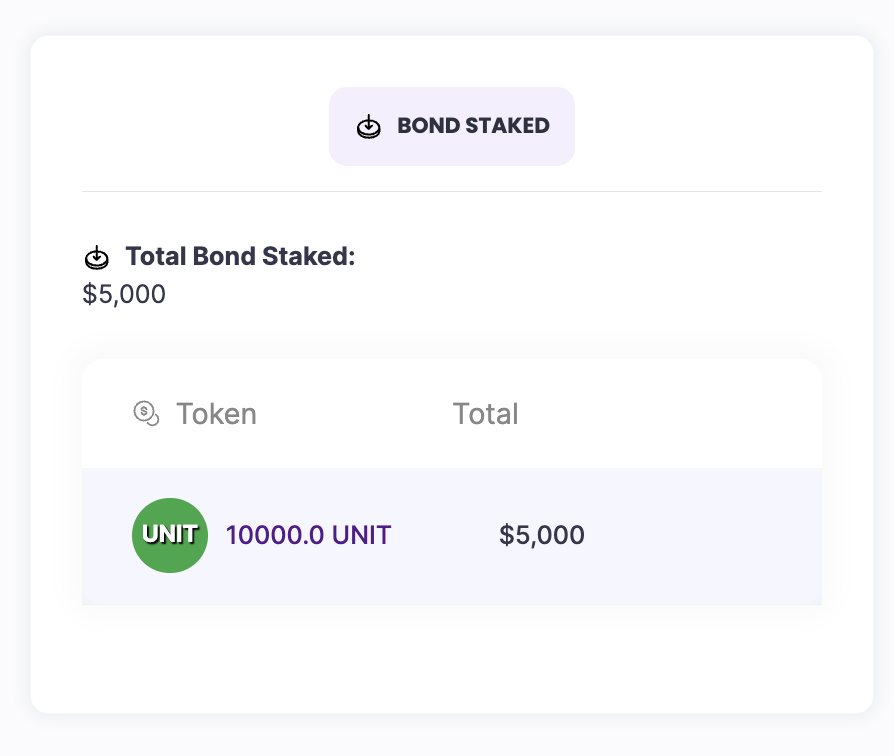
Task: Click white text inside the green token circle
Action: pyautogui.click(x=170, y=534)
